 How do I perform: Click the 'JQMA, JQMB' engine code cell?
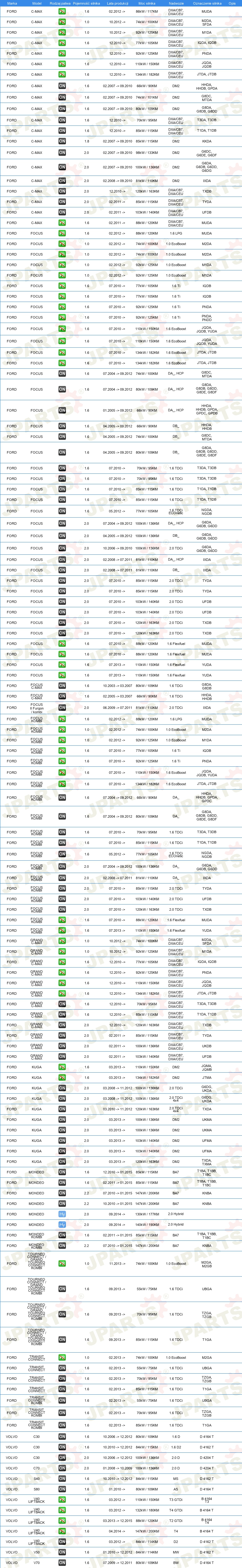[x=207, y=1067]
